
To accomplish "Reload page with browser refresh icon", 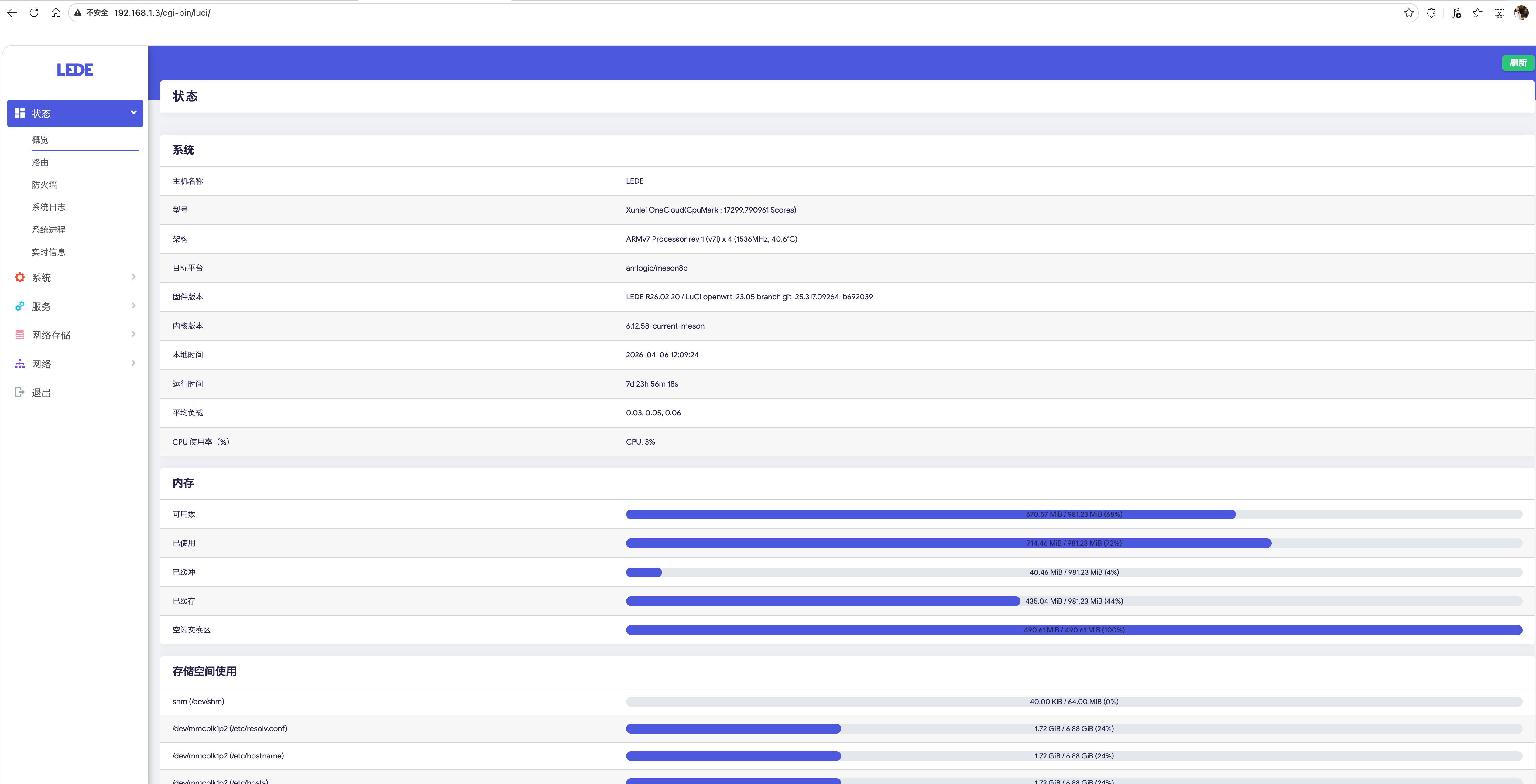I will (x=34, y=12).
